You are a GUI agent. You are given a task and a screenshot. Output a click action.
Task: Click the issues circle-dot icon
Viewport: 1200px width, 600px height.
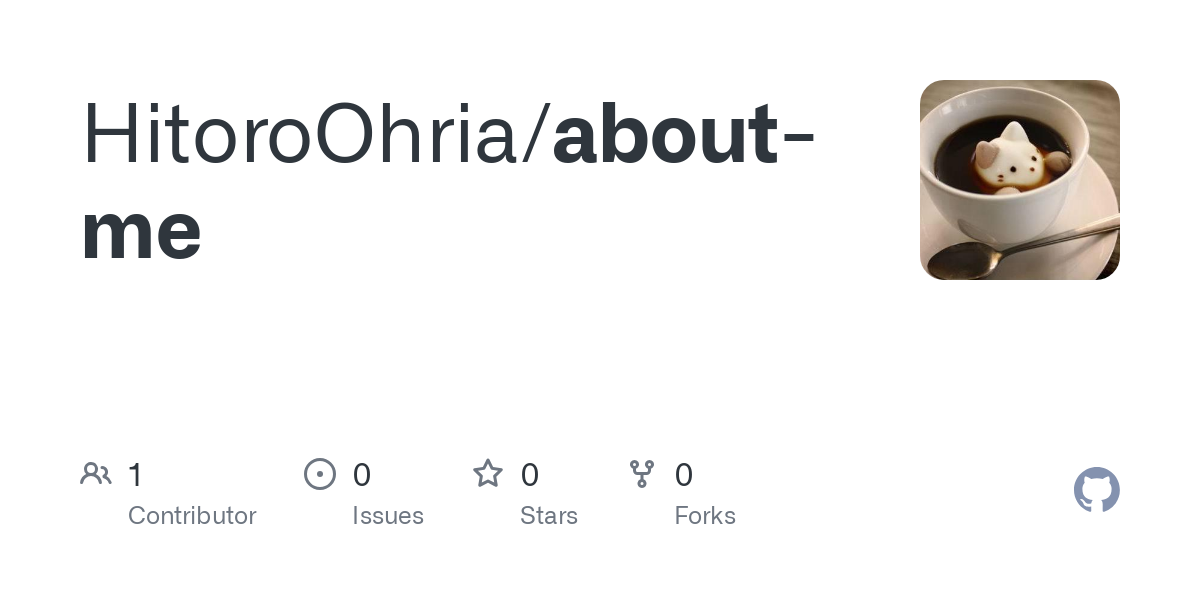pos(320,474)
